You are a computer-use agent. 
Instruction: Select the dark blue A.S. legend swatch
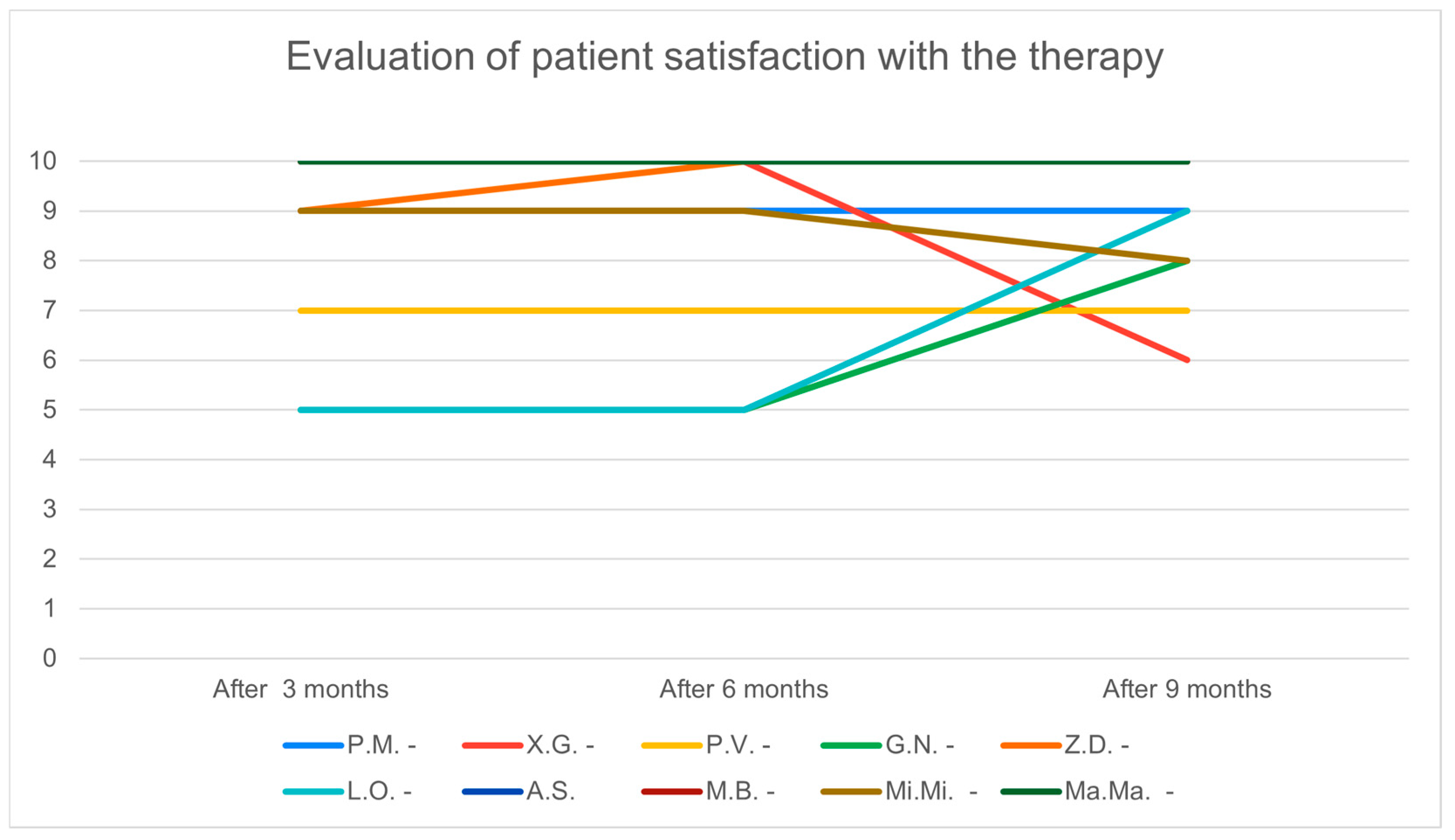[x=492, y=792]
